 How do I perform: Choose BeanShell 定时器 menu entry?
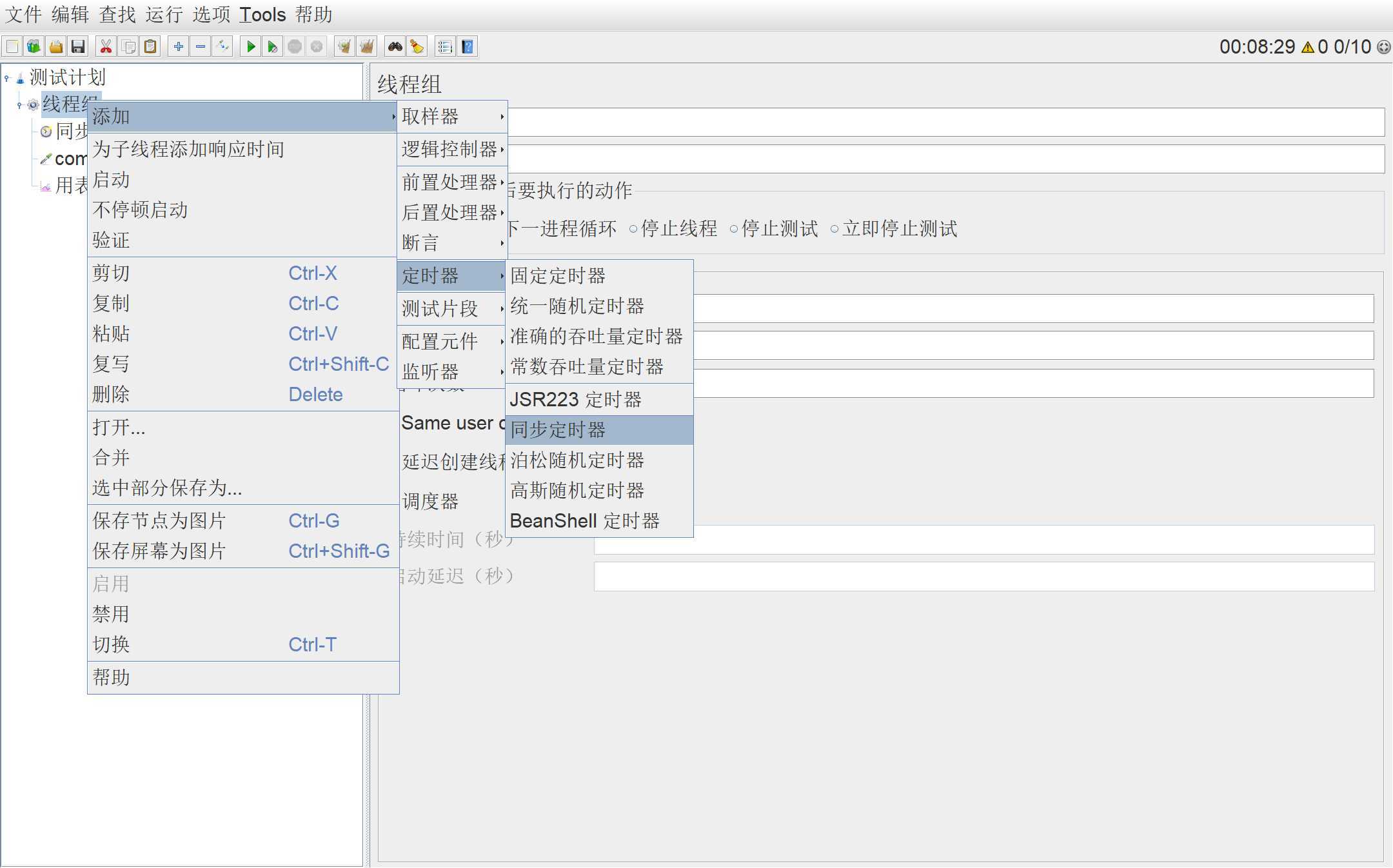point(600,521)
